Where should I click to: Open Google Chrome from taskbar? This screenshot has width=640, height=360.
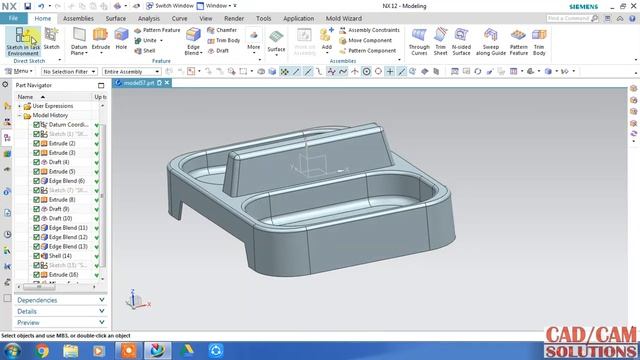click(42, 351)
